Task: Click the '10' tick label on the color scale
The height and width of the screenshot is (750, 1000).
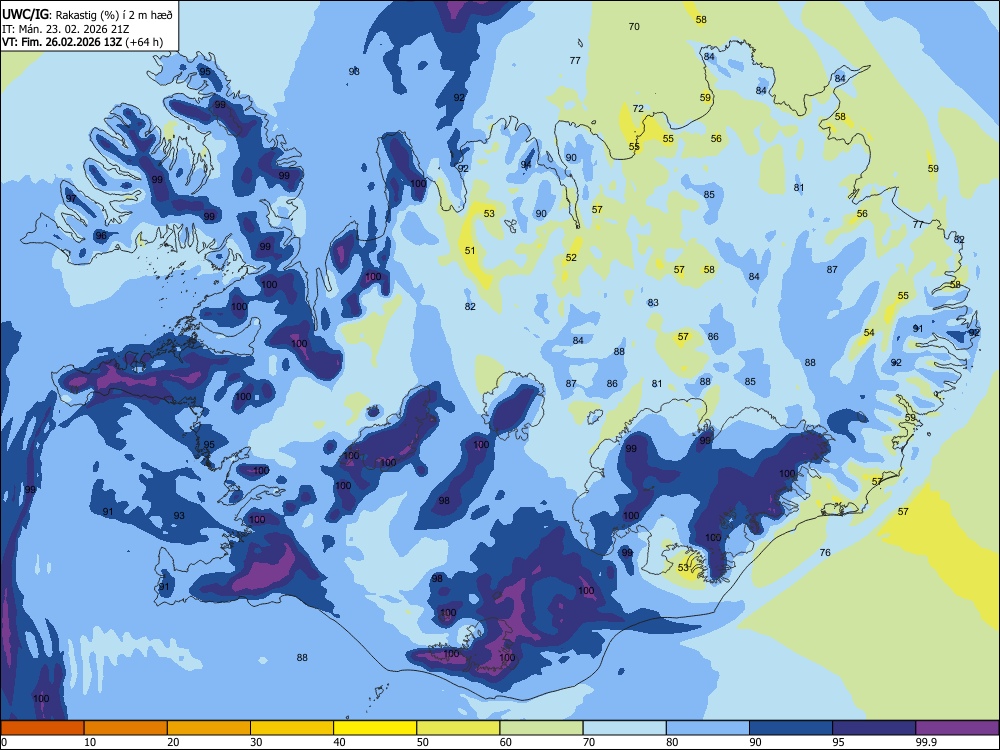Action: [x=90, y=742]
